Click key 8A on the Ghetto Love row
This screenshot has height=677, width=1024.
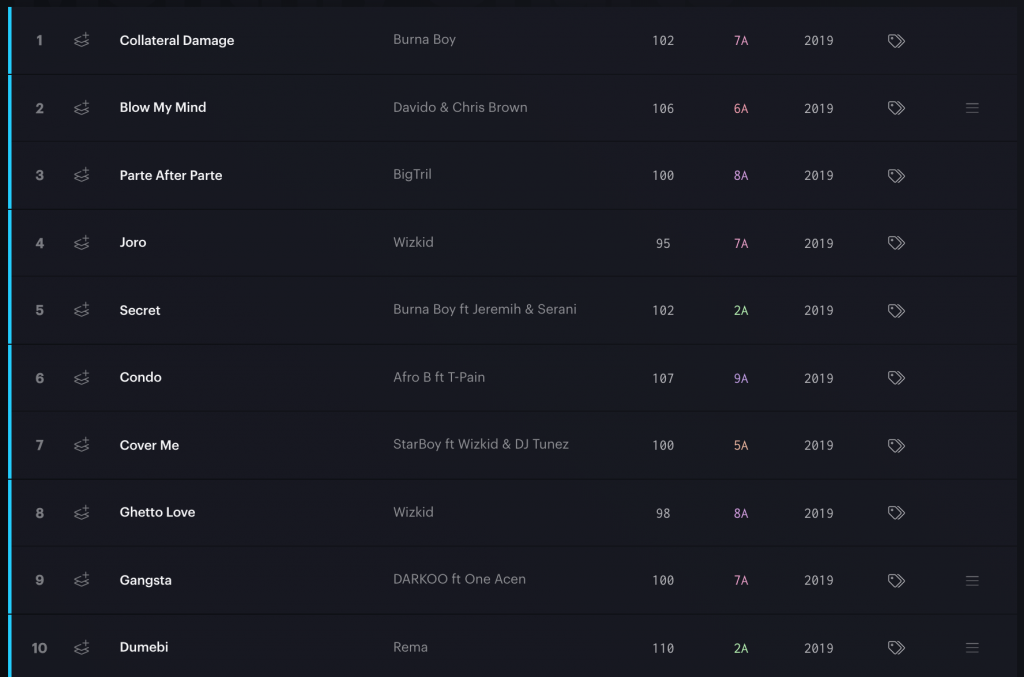(x=741, y=514)
